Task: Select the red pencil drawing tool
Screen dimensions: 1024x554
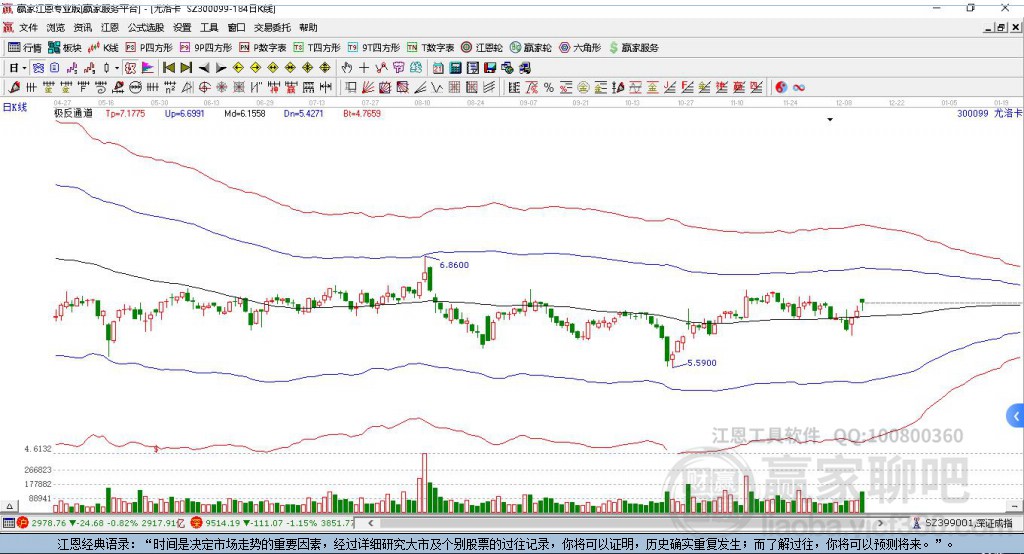Action: (14, 88)
